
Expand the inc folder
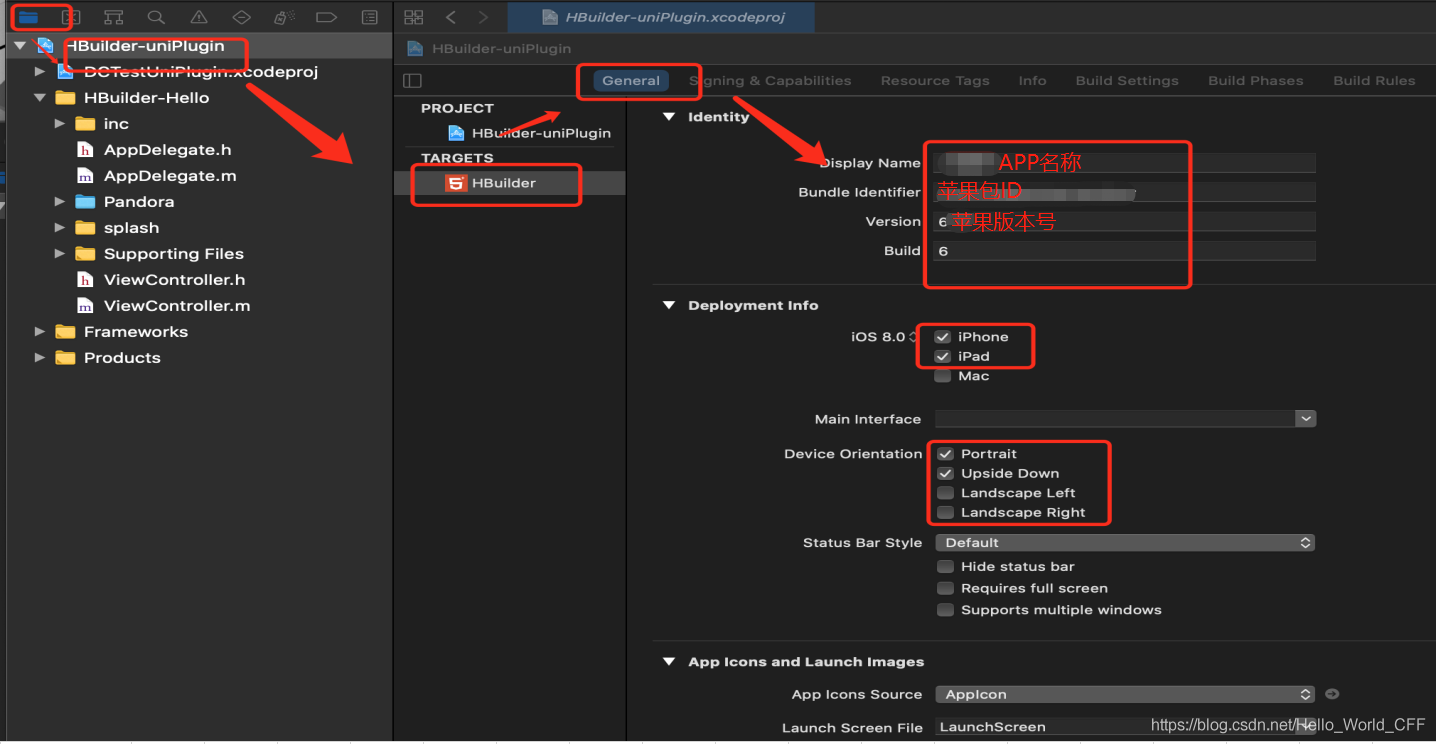(60, 124)
